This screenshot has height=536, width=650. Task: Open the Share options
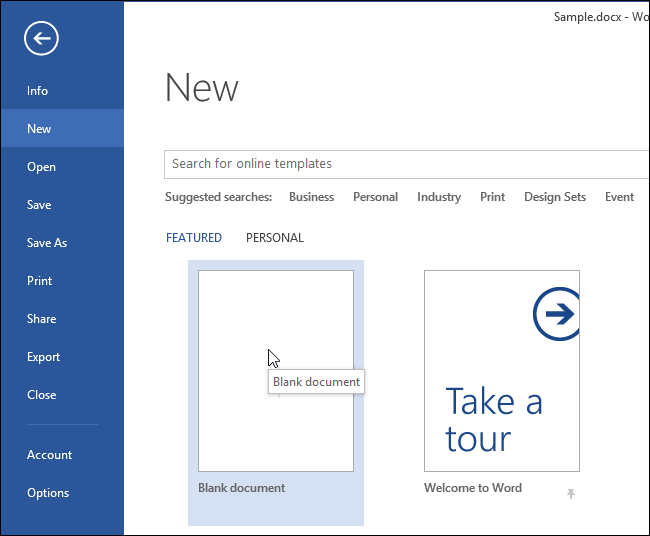click(x=42, y=319)
